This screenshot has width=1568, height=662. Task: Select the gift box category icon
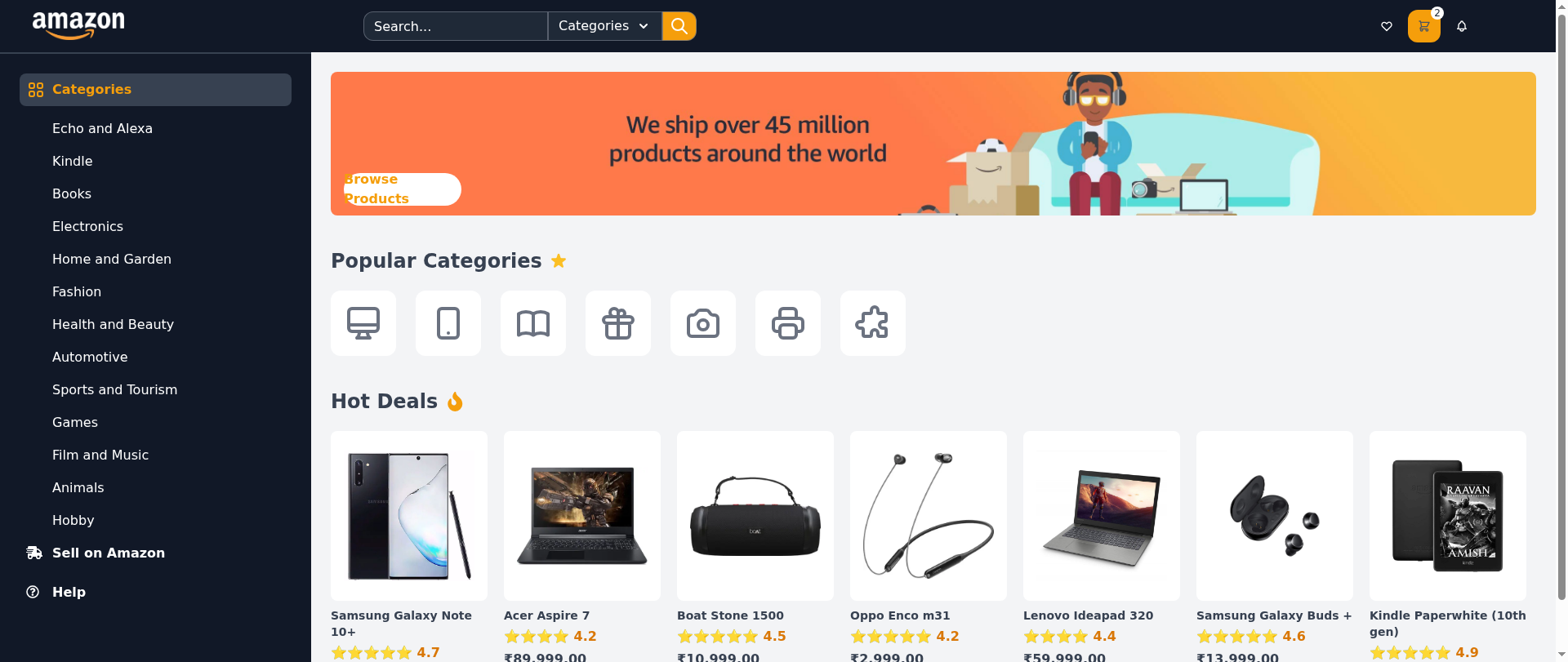(x=618, y=323)
